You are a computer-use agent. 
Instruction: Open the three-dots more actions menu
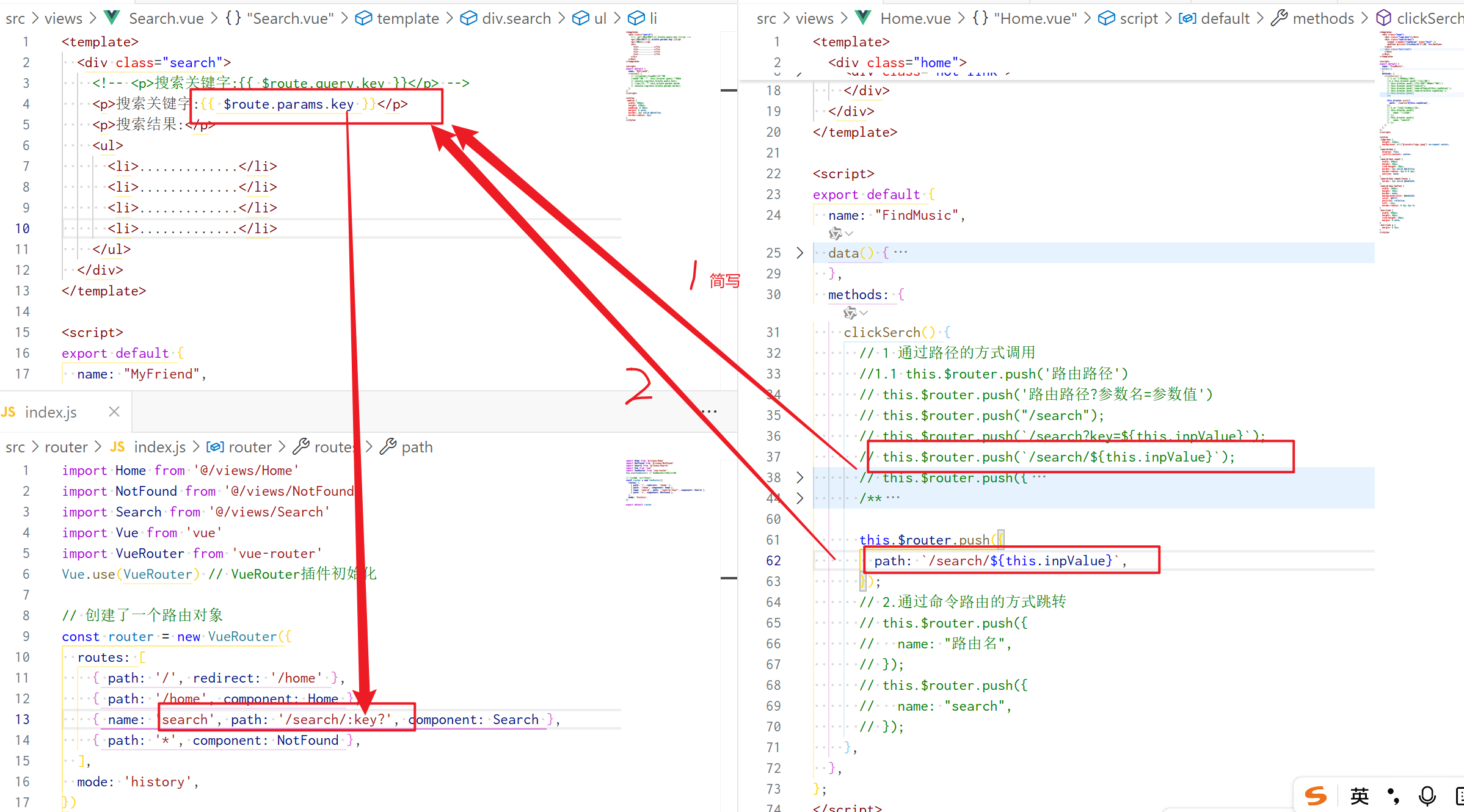[x=709, y=411]
